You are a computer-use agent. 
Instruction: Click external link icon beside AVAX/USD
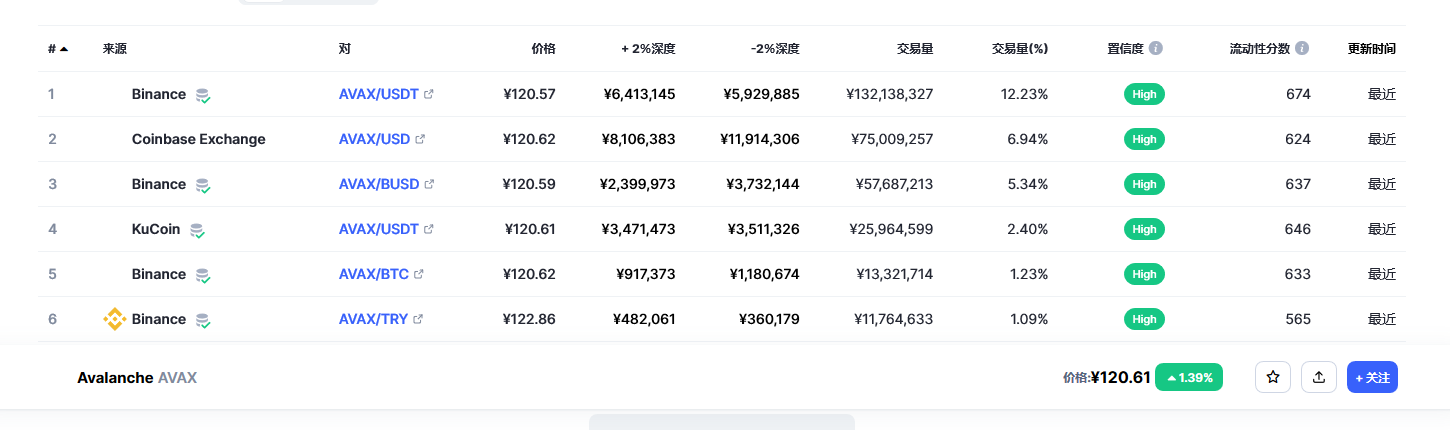tap(420, 139)
